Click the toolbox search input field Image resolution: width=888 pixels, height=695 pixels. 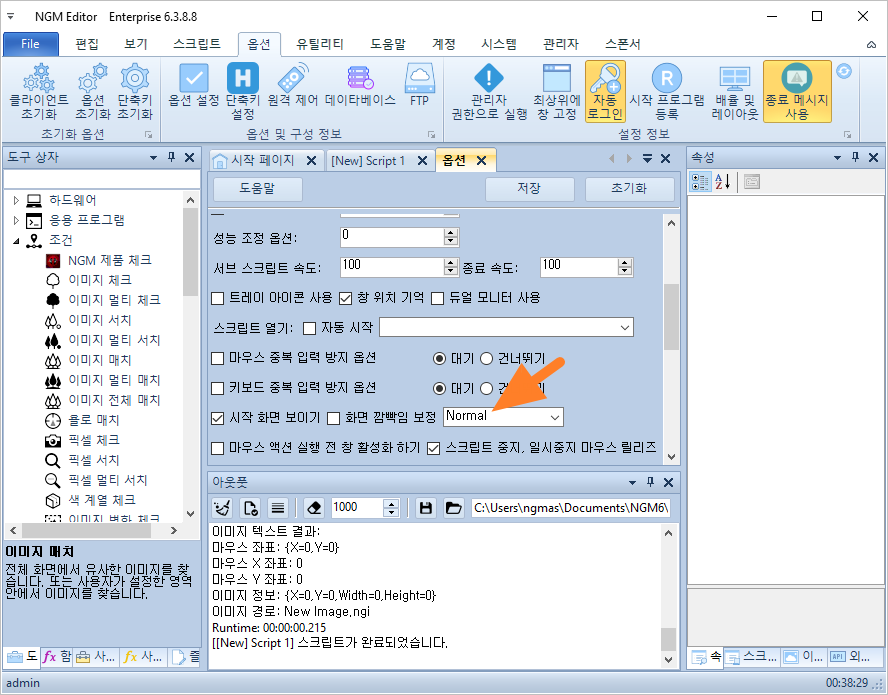[x=102, y=179]
